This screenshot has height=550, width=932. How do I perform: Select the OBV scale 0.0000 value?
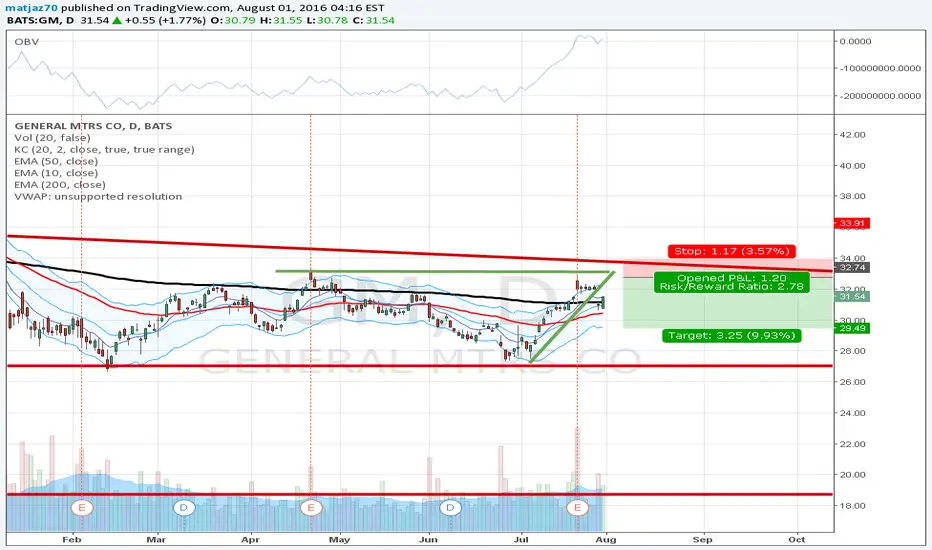point(855,42)
